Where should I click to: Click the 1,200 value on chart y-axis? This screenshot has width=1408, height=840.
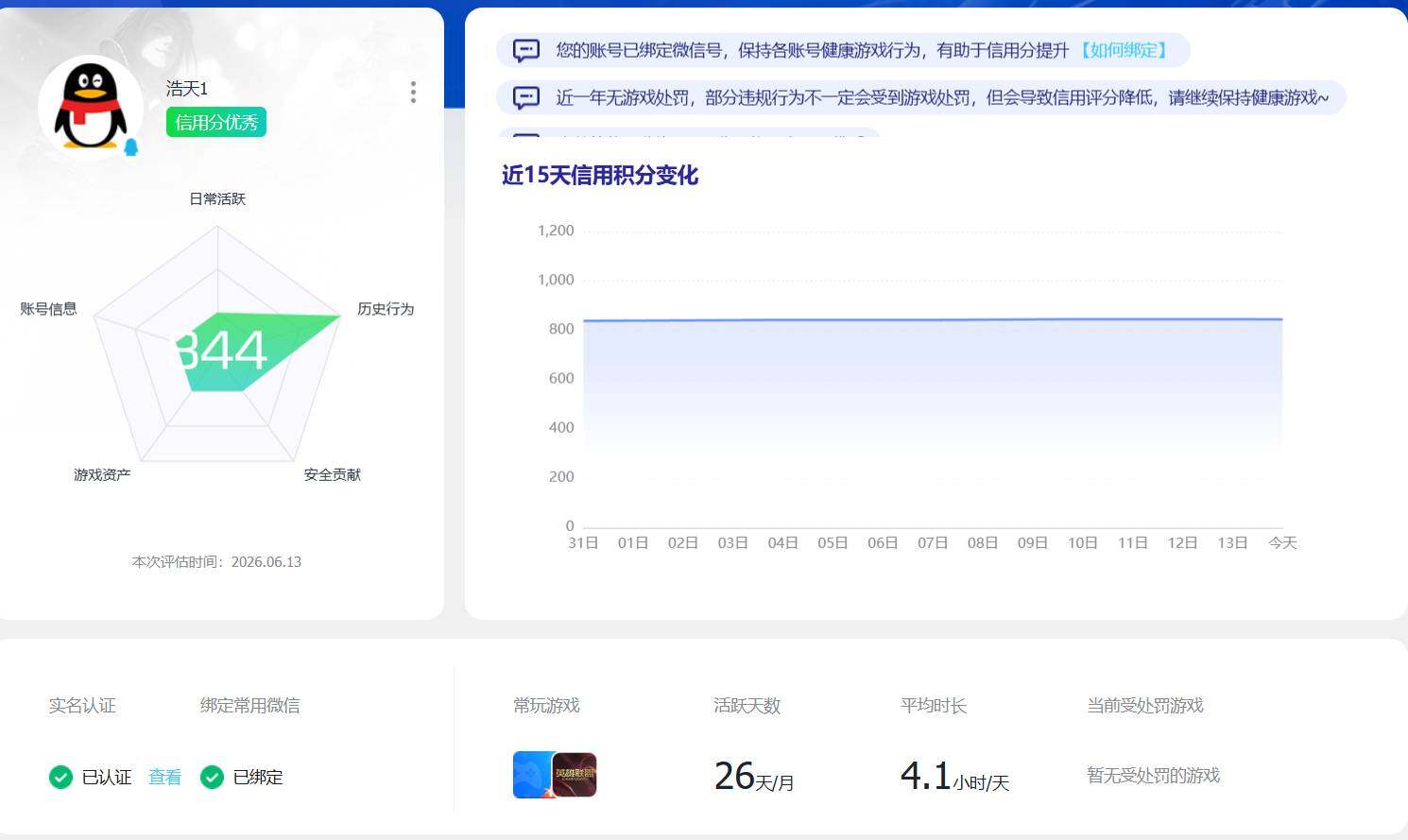coord(556,231)
